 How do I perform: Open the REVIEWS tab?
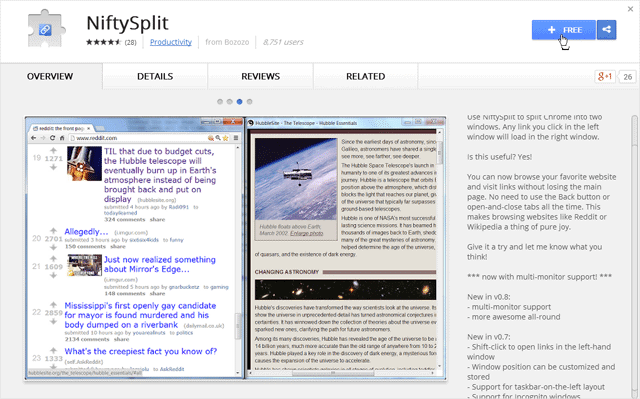(x=260, y=76)
